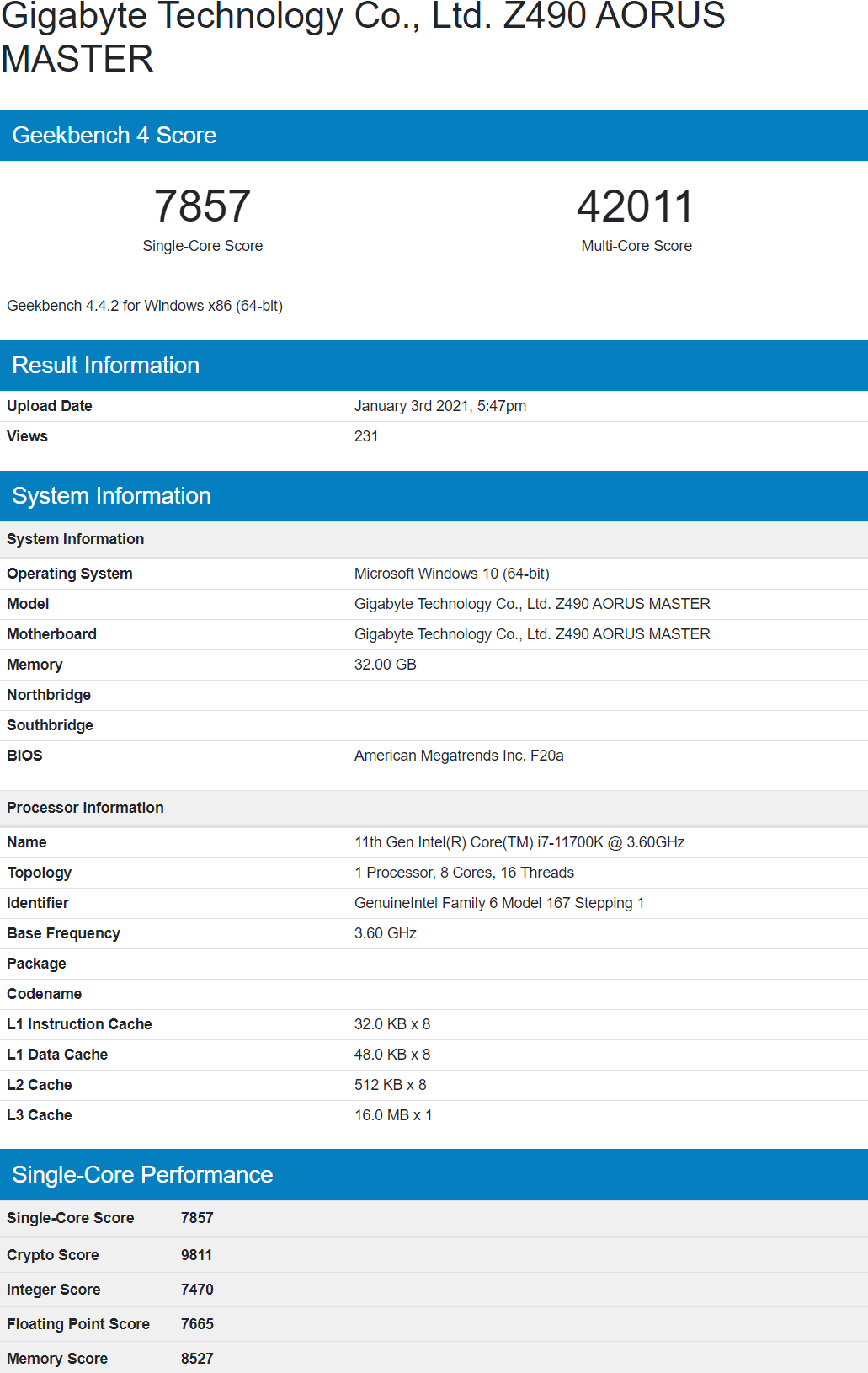The image size is (868, 1373).
Task: Click the Single-Core Score label under 7857
Action: click(203, 246)
